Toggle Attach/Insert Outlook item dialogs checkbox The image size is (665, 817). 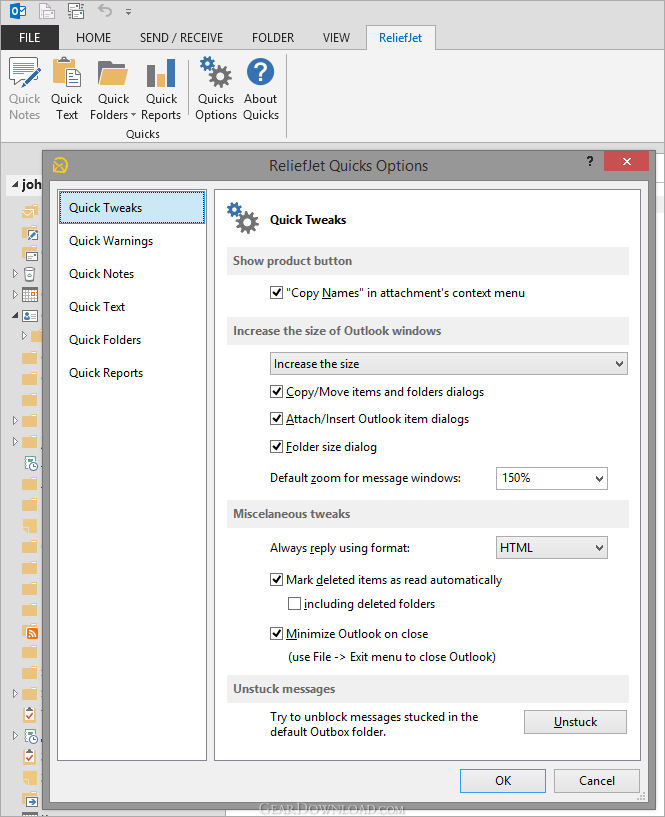(x=276, y=418)
